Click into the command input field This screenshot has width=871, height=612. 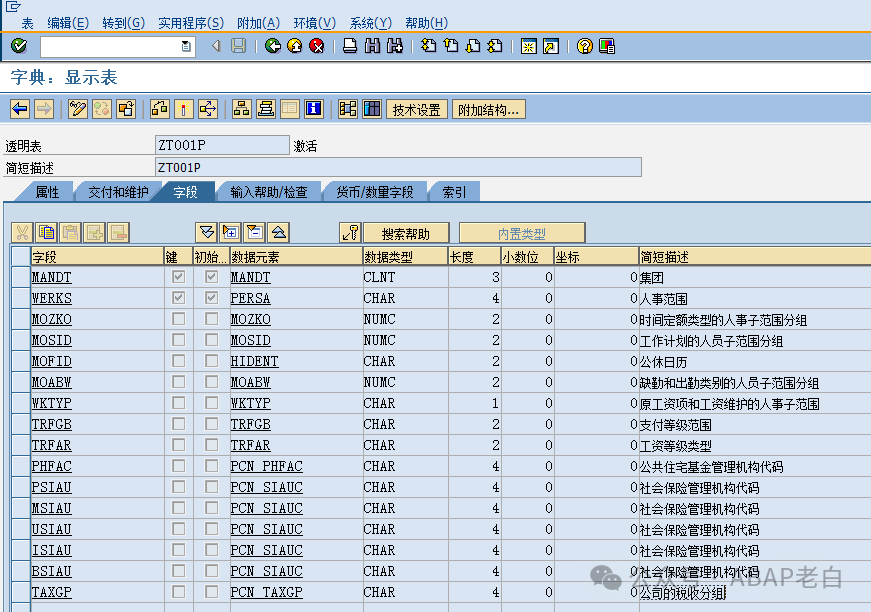point(111,46)
